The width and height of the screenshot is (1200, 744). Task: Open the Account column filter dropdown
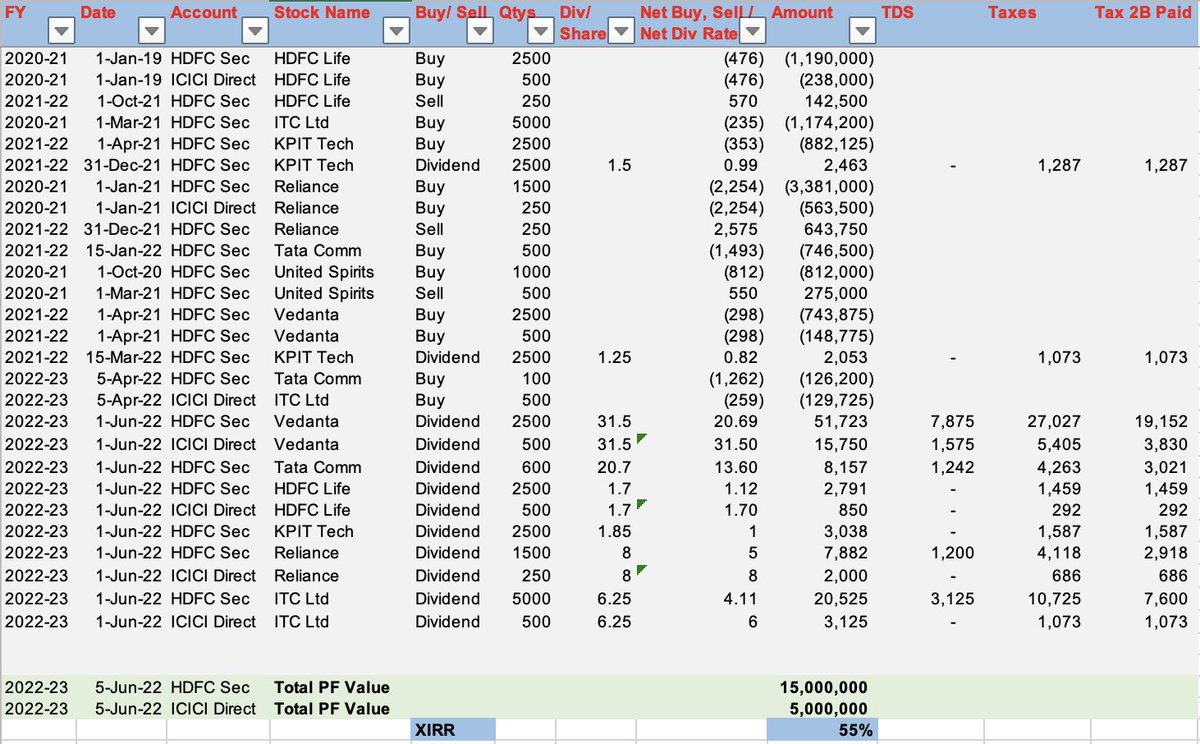coord(254,32)
